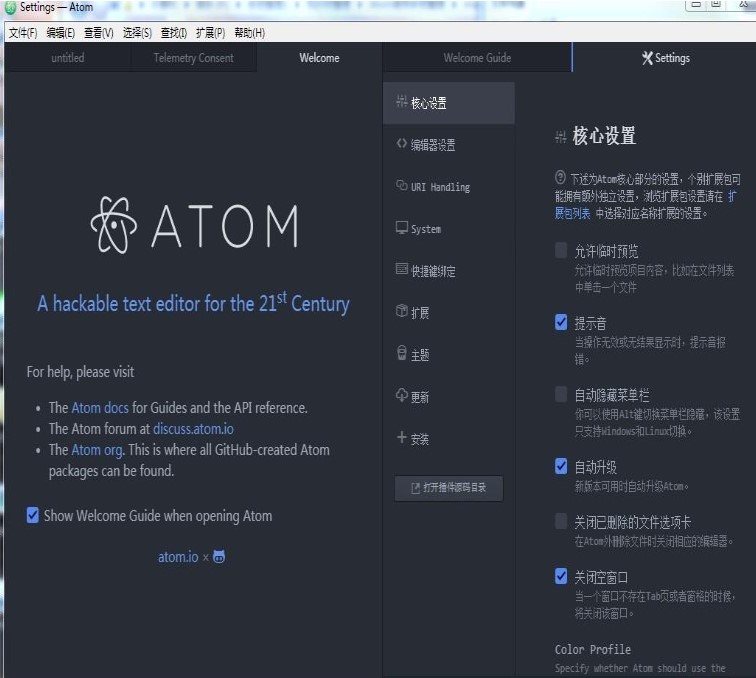Enable 关闭已删除的文件选项卡 checkbox
The image size is (756, 678).
tap(561, 521)
